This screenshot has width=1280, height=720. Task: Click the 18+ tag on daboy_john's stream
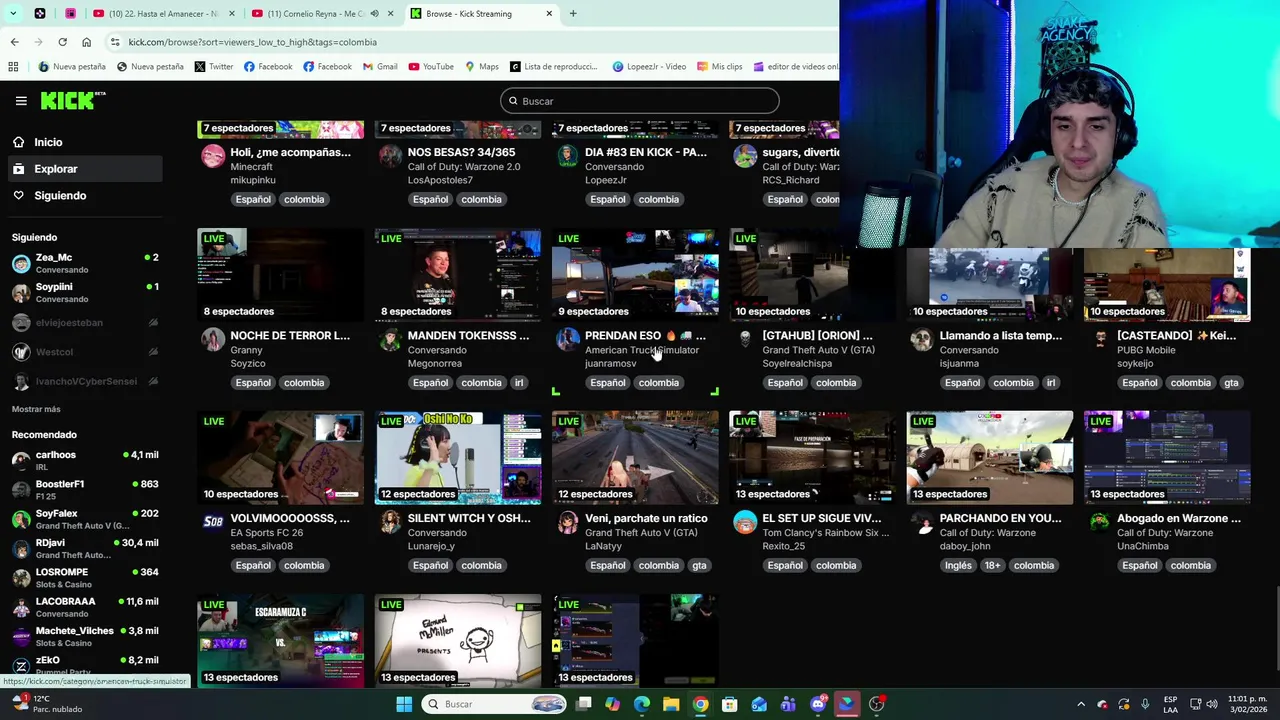point(991,565)
